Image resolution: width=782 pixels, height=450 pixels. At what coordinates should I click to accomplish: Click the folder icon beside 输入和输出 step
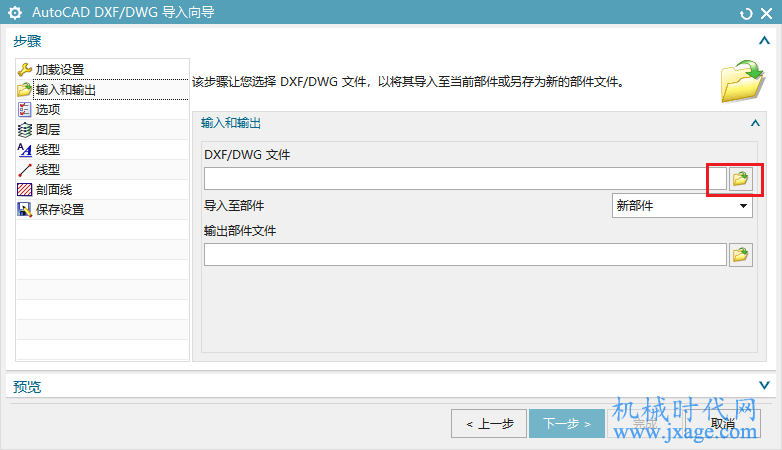(x=24, y=90)
